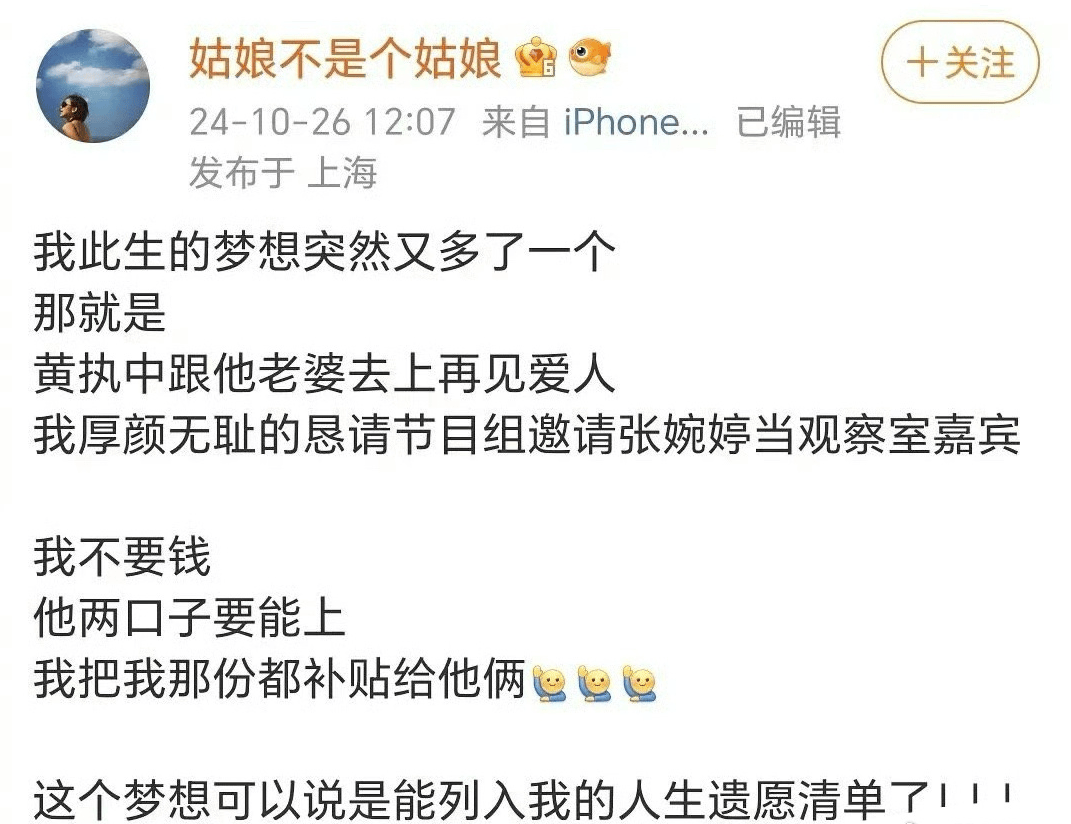Click the plus sign in 关注 button
Screen dimensions: 1071x824
(x=922, y=62)
